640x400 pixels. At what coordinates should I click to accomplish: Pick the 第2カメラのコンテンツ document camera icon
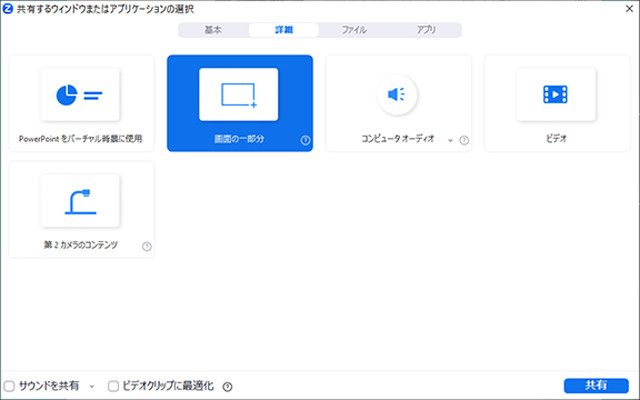click(x=80, y=201)
